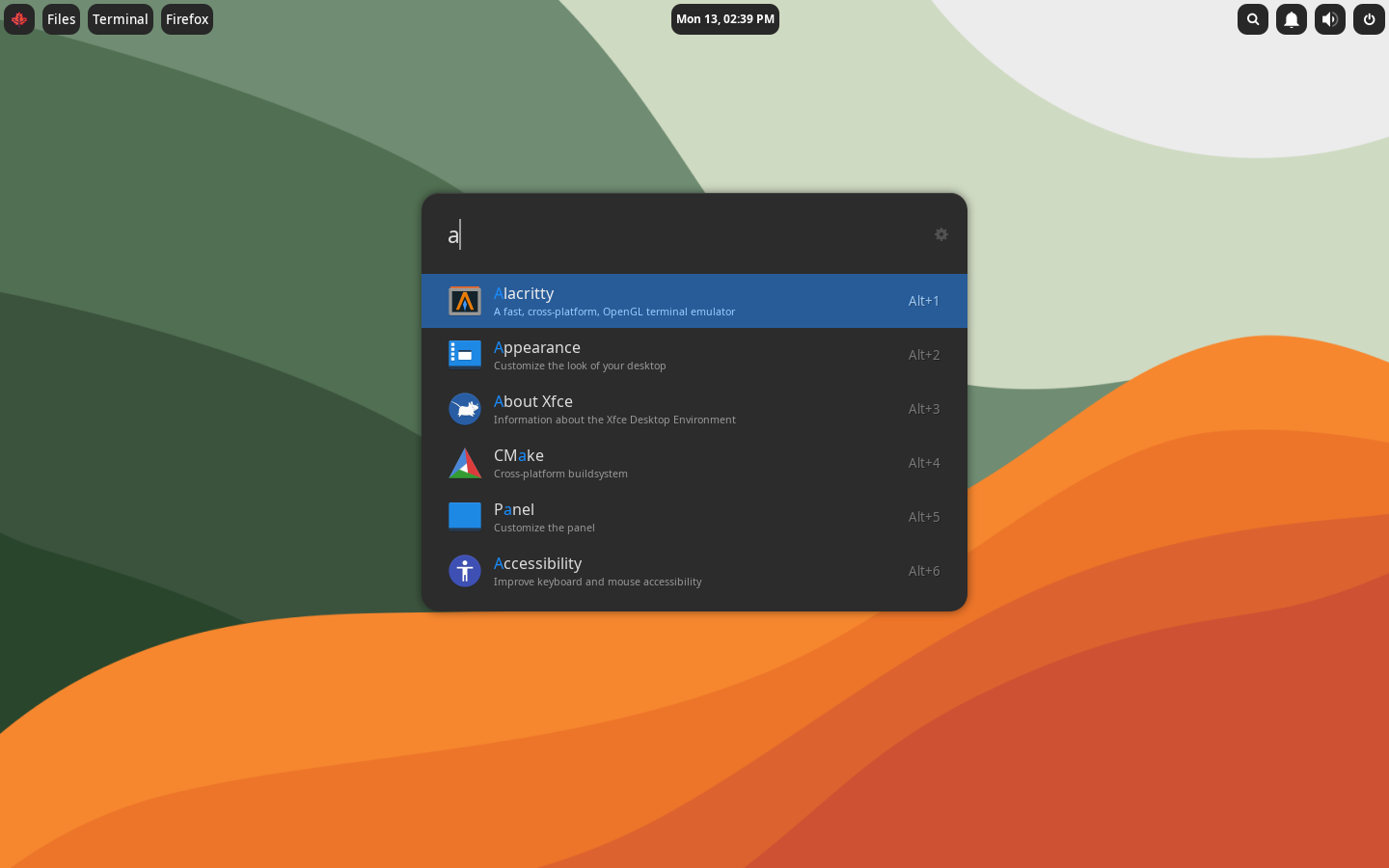Viewport: 1389px width, 868px height.
Task: Click "Cross-platform buildsystem" description
Action: (x=560, y=474)
